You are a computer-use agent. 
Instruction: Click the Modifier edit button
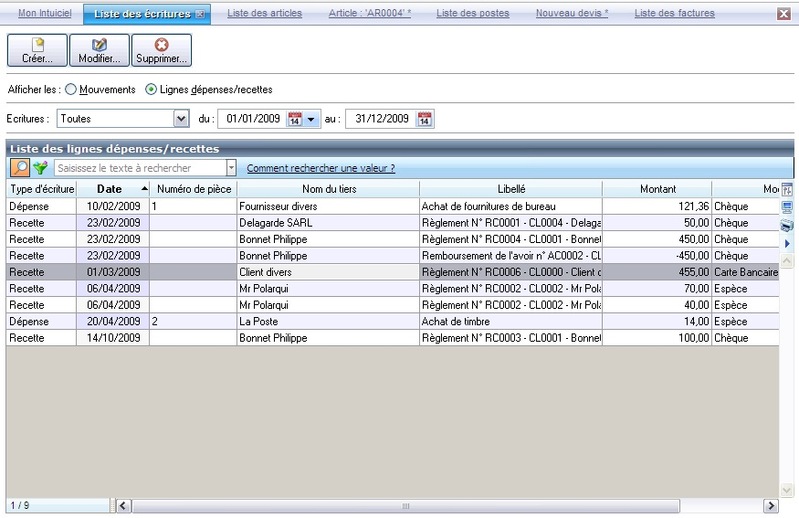(x=99, y=50)
